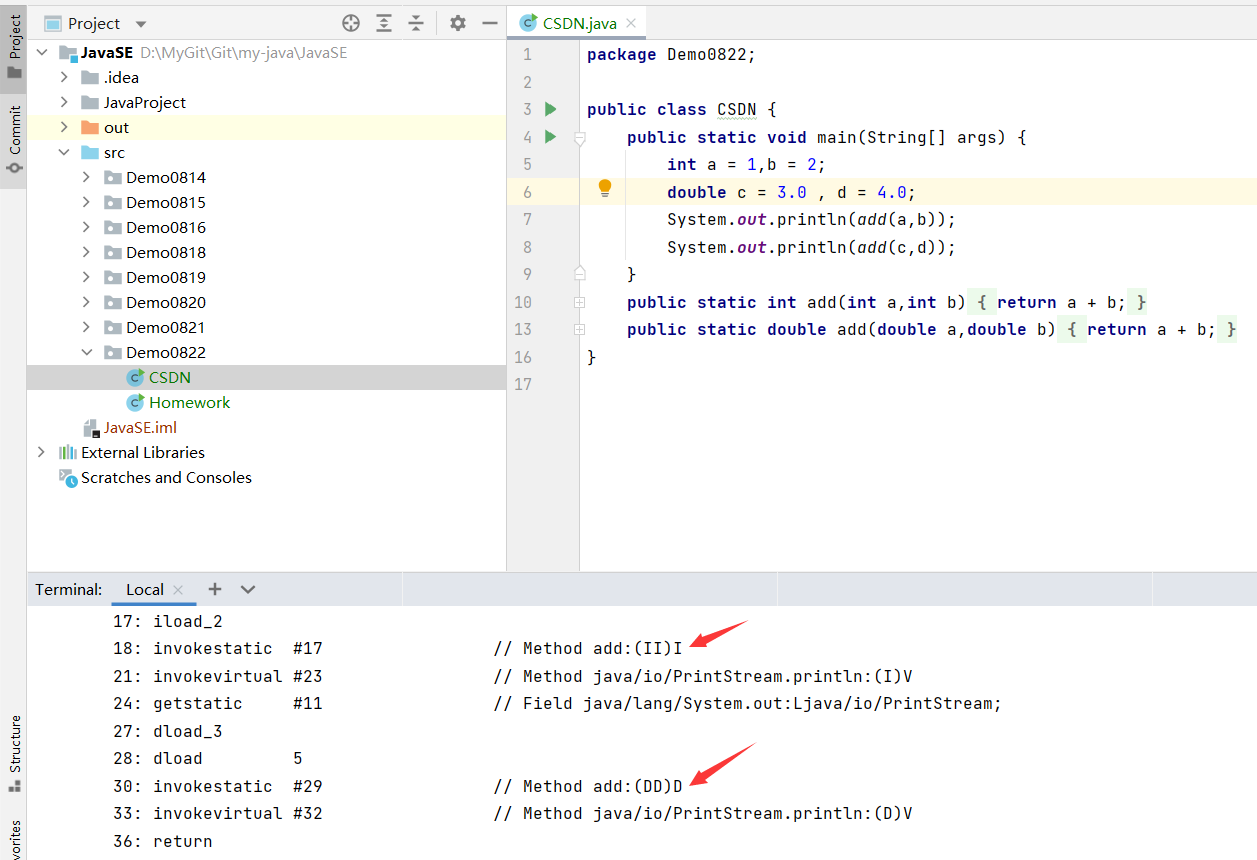Click the Collapse All icon in Project panel

click(x=416, y=23)
